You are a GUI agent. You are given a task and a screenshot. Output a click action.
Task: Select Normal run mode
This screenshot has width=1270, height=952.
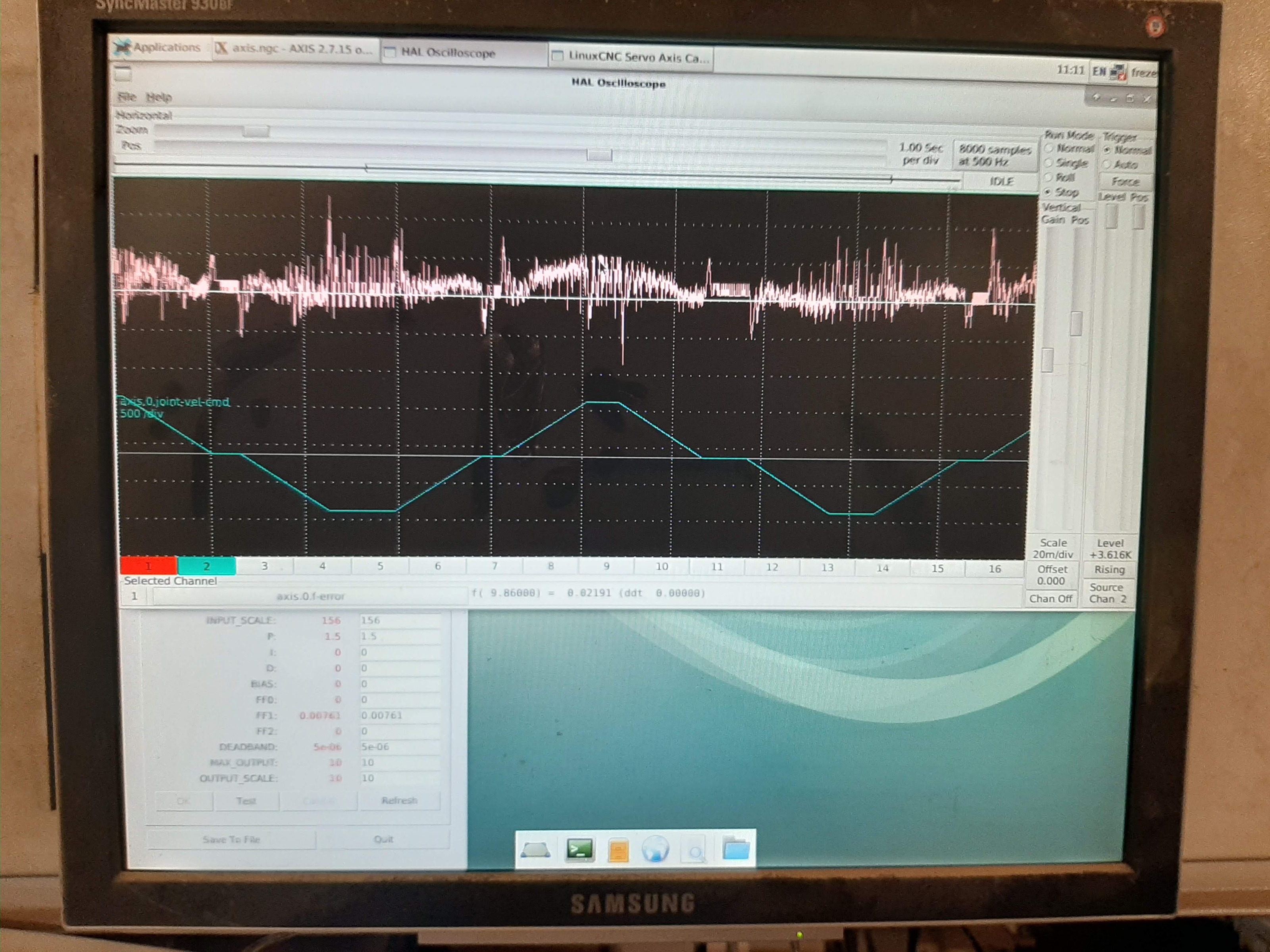[1068, 148]
